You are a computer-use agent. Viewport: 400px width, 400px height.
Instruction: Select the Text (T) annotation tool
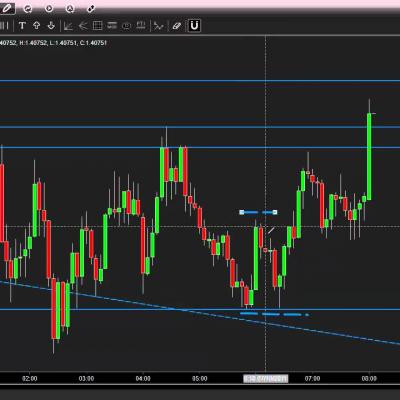coord(22,26)
